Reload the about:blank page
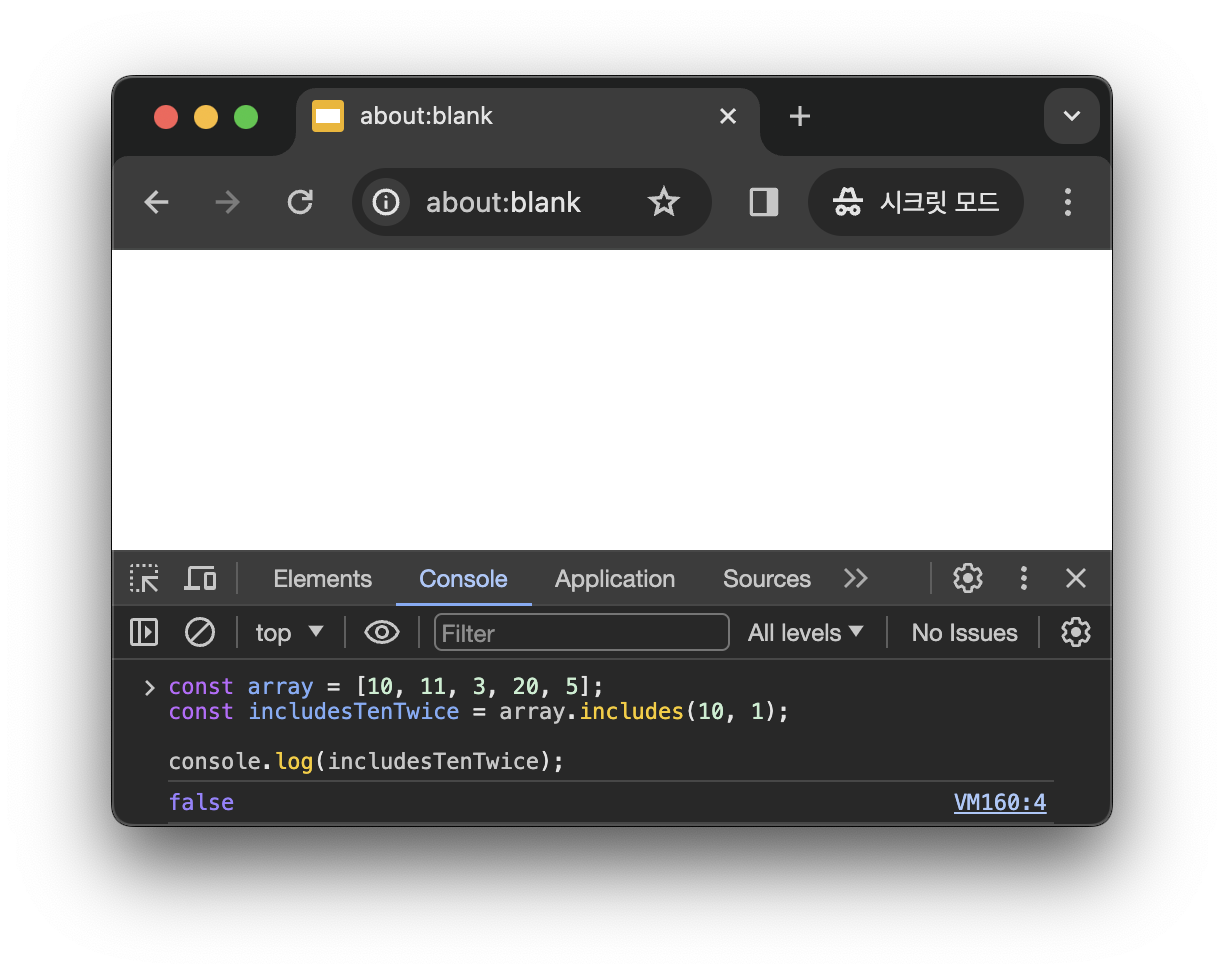The image size is (1224, 974). [300, 202]
